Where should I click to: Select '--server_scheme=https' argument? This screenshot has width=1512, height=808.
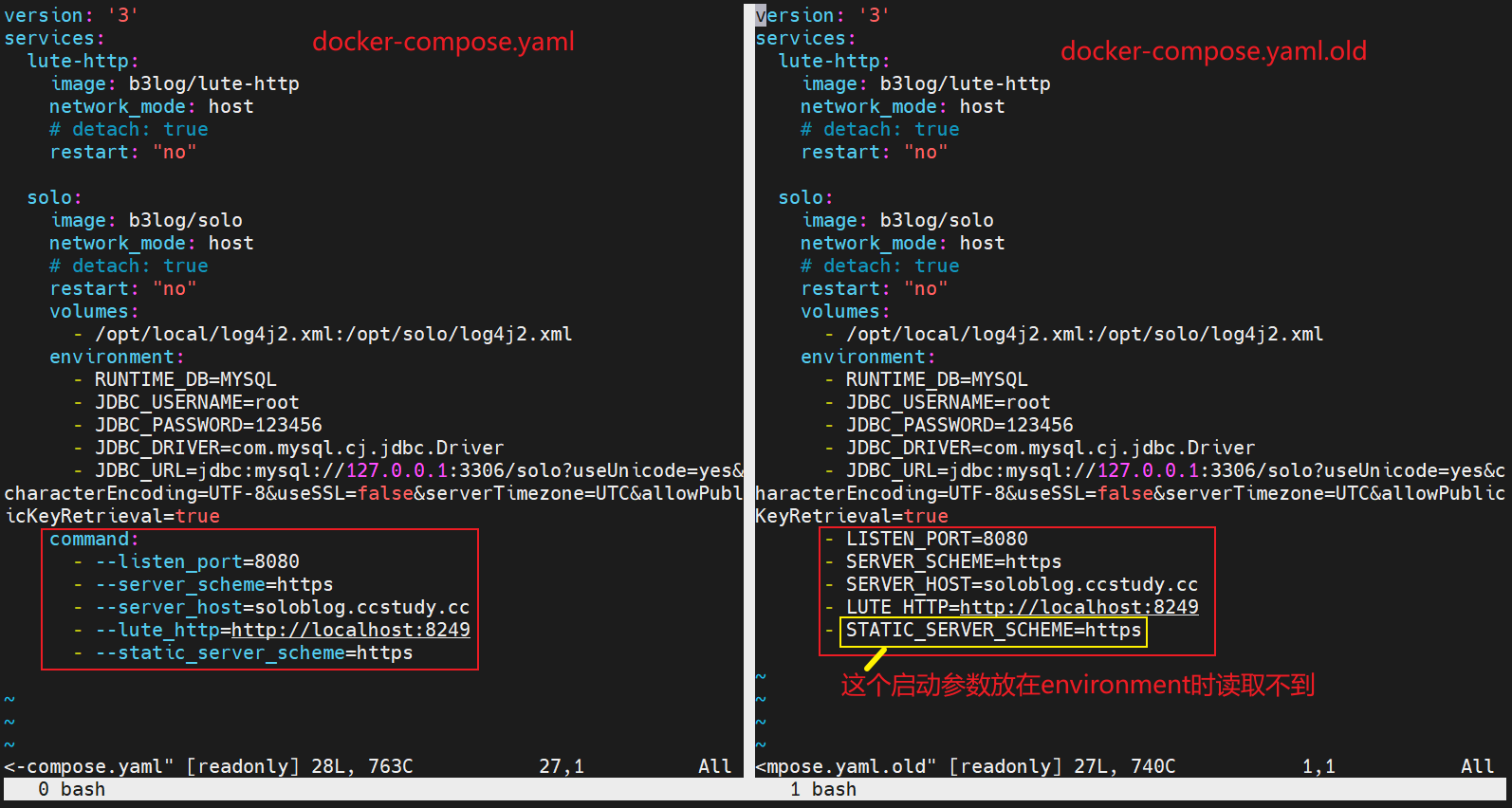[x=214, y=584]
